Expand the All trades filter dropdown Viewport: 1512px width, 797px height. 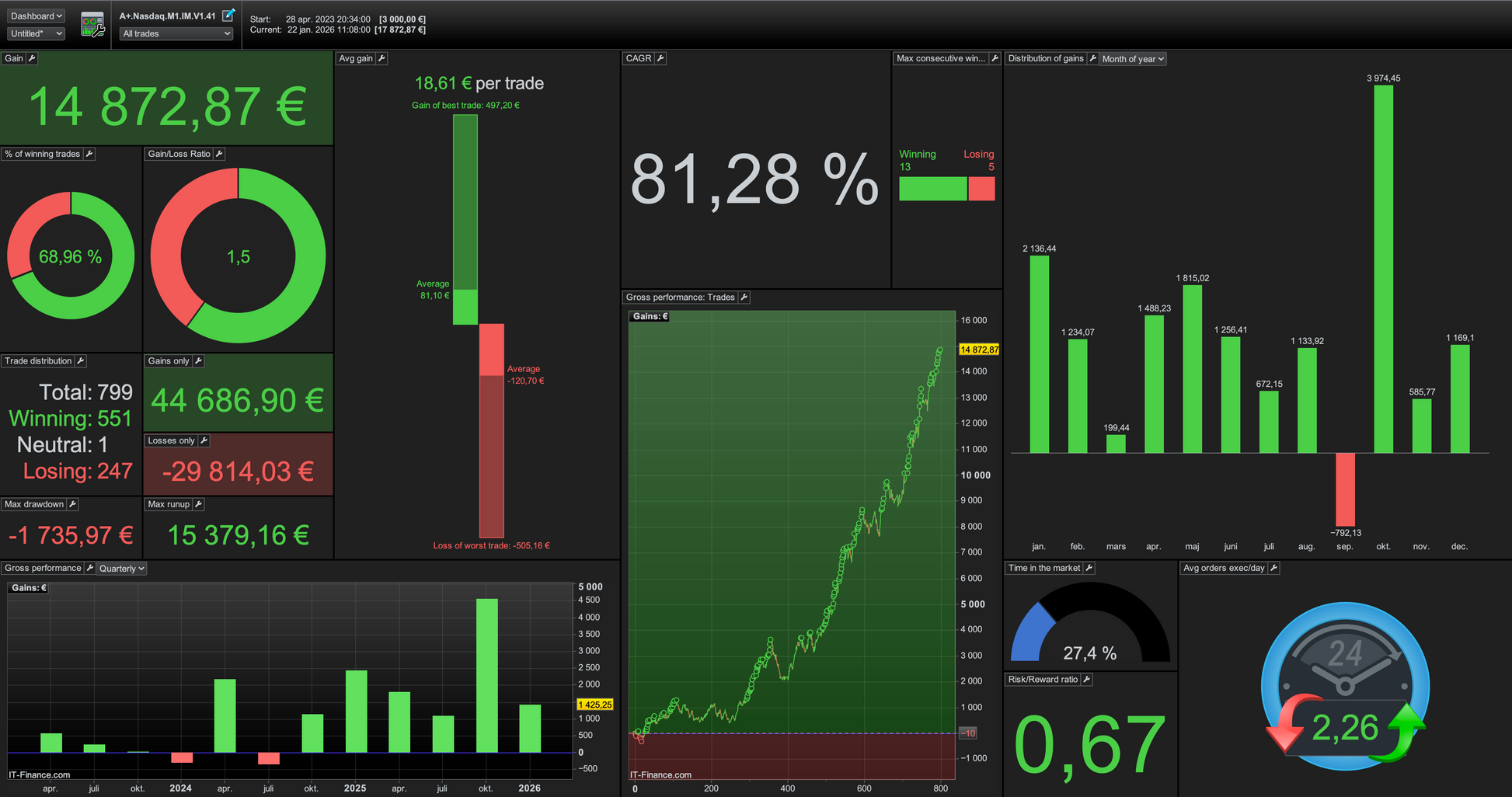(176, 33)
